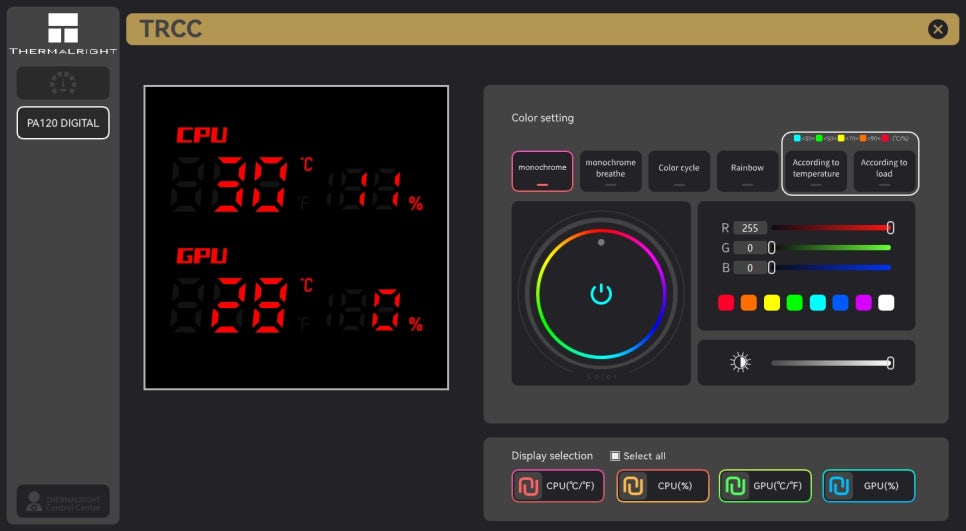
Task: Toggle the CPU(℃/℉) display option
Action: tap(558, 486)
